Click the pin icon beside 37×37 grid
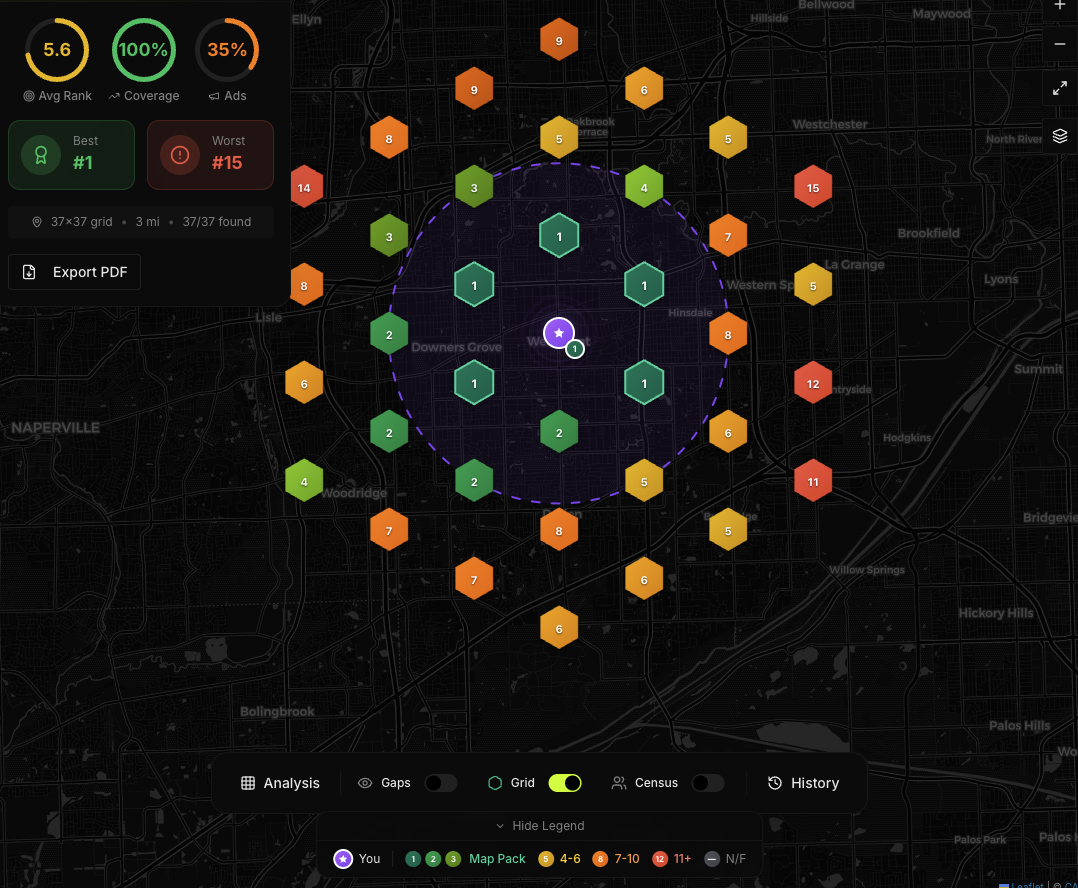Screen dimensions: 1078x888 click(37, 222)
